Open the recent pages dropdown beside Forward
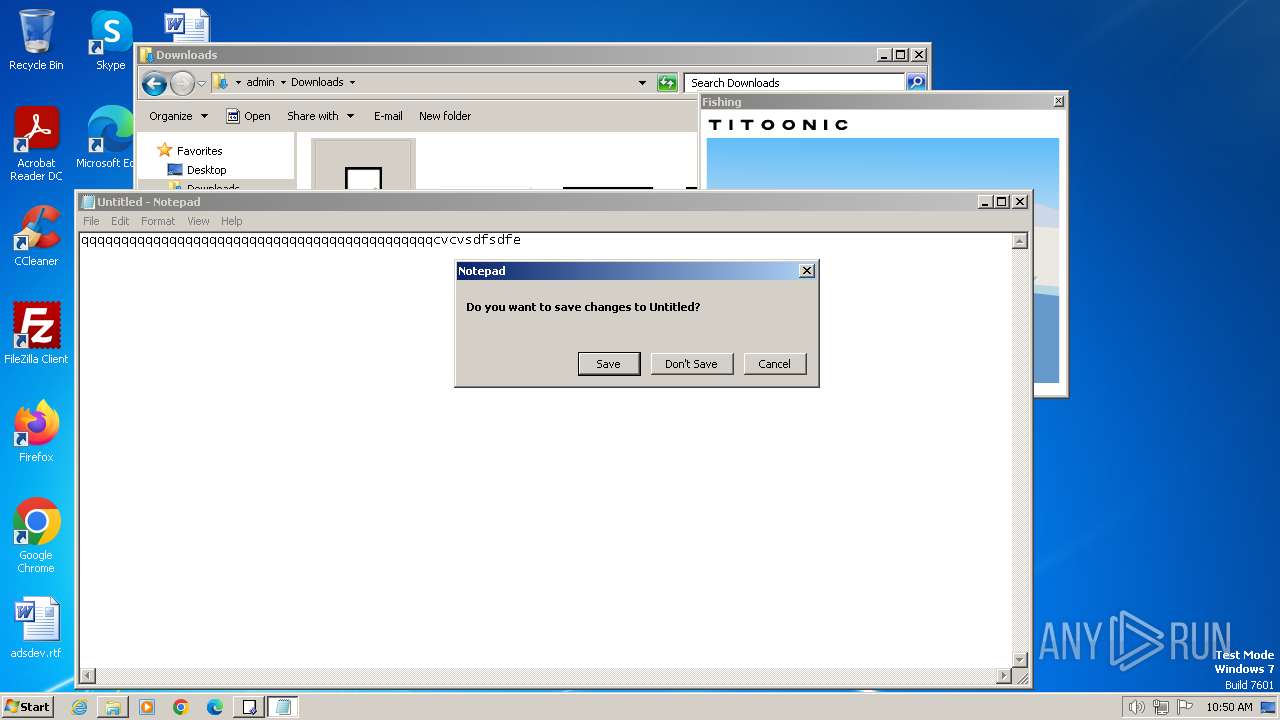Screen dimensions: 1280x720 click(x=201, y=83)
